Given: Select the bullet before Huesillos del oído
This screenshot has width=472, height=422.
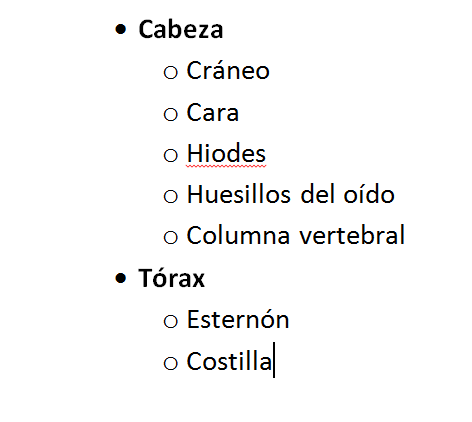Looking at the screenshot, I should (x=171, y=196).
